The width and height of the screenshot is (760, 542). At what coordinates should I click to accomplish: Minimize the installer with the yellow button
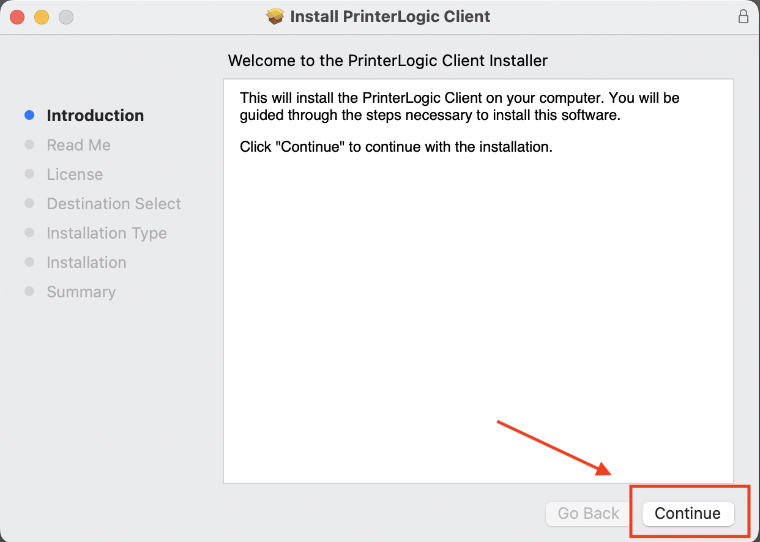pyautogui.click(x=42, y=17)
